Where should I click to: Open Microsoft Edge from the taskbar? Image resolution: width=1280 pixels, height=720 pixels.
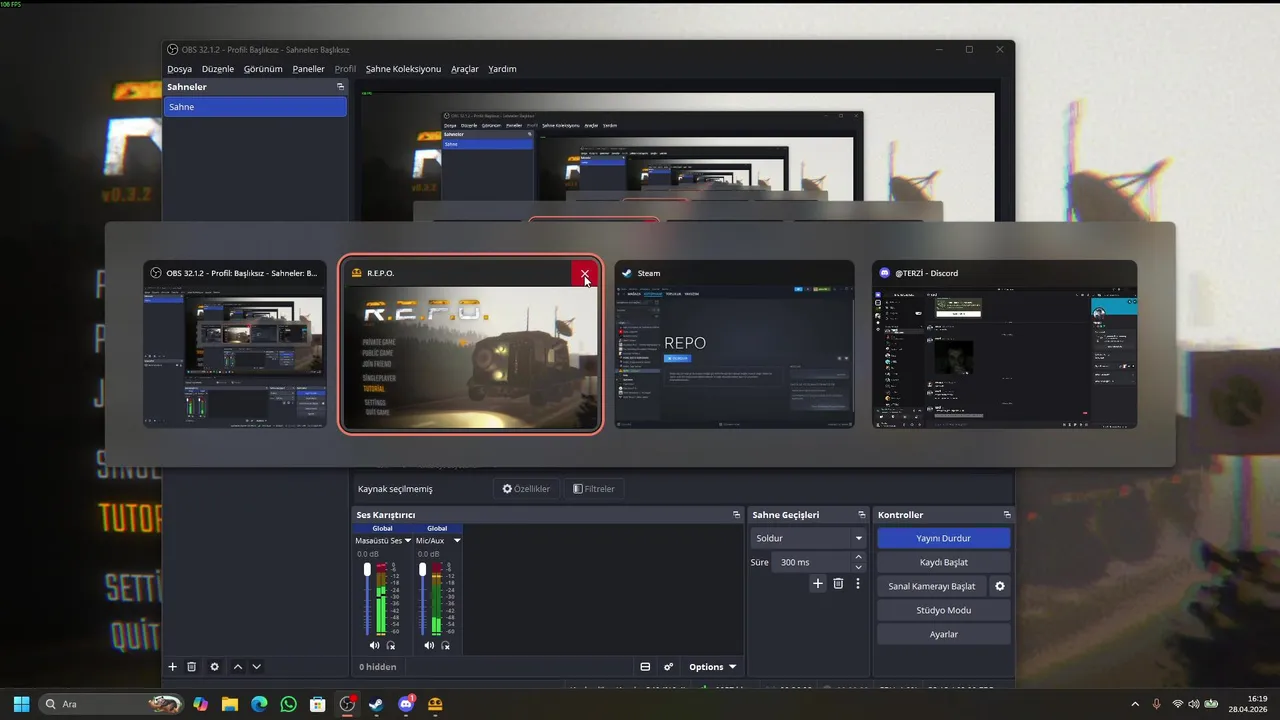(x=259, y=704)
